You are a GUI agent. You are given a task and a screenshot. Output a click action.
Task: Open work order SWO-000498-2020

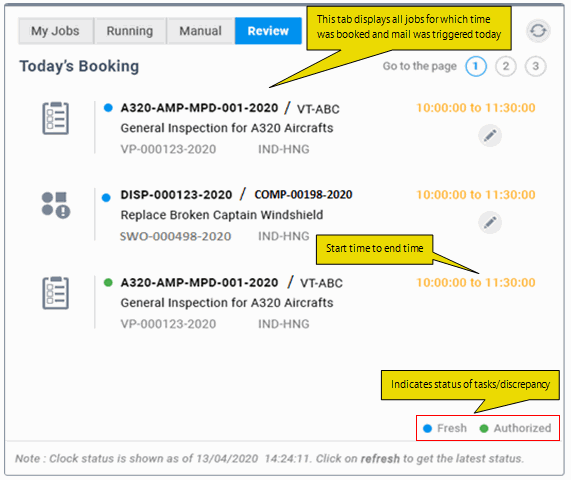[x=176, y=237]
